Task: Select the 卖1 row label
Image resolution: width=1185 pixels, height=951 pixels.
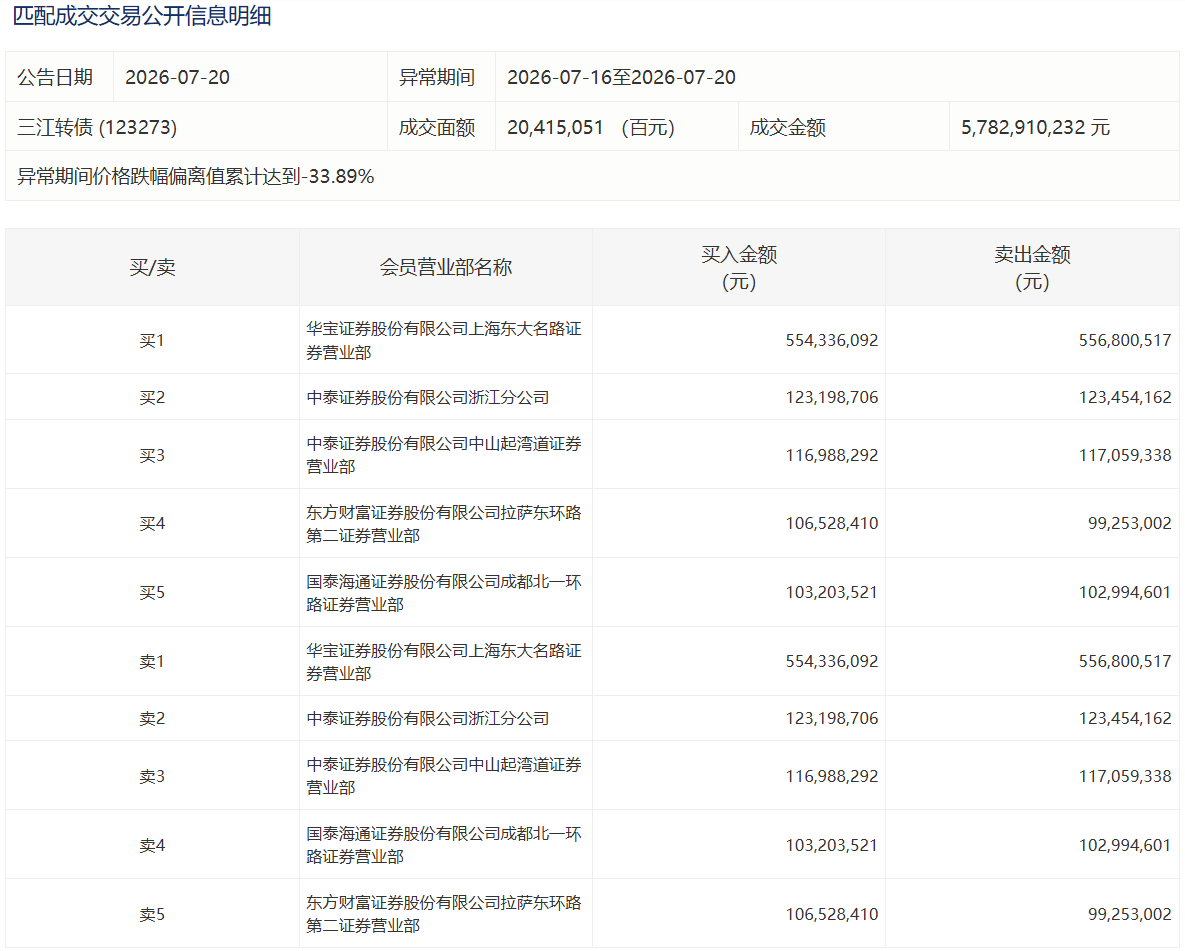Action: coord(152,661)
